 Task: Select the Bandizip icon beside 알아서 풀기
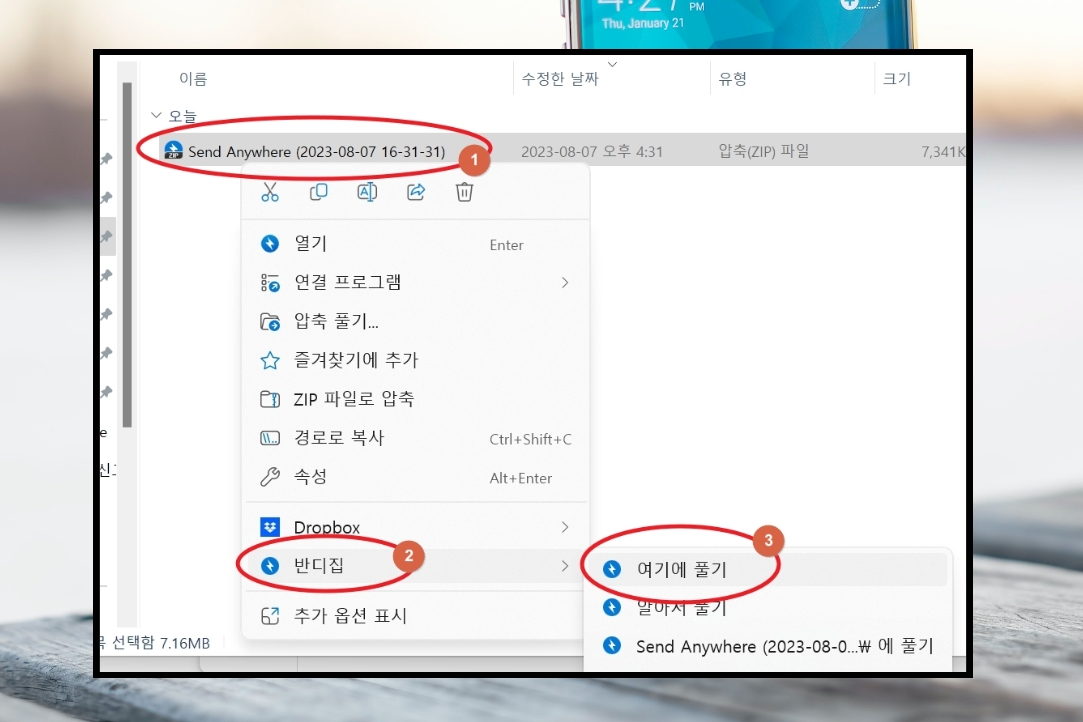[x=612, y=607]
